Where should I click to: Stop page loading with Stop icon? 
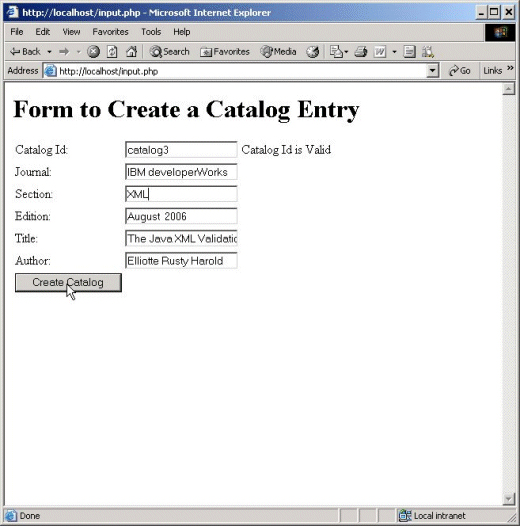click(93, 52)
